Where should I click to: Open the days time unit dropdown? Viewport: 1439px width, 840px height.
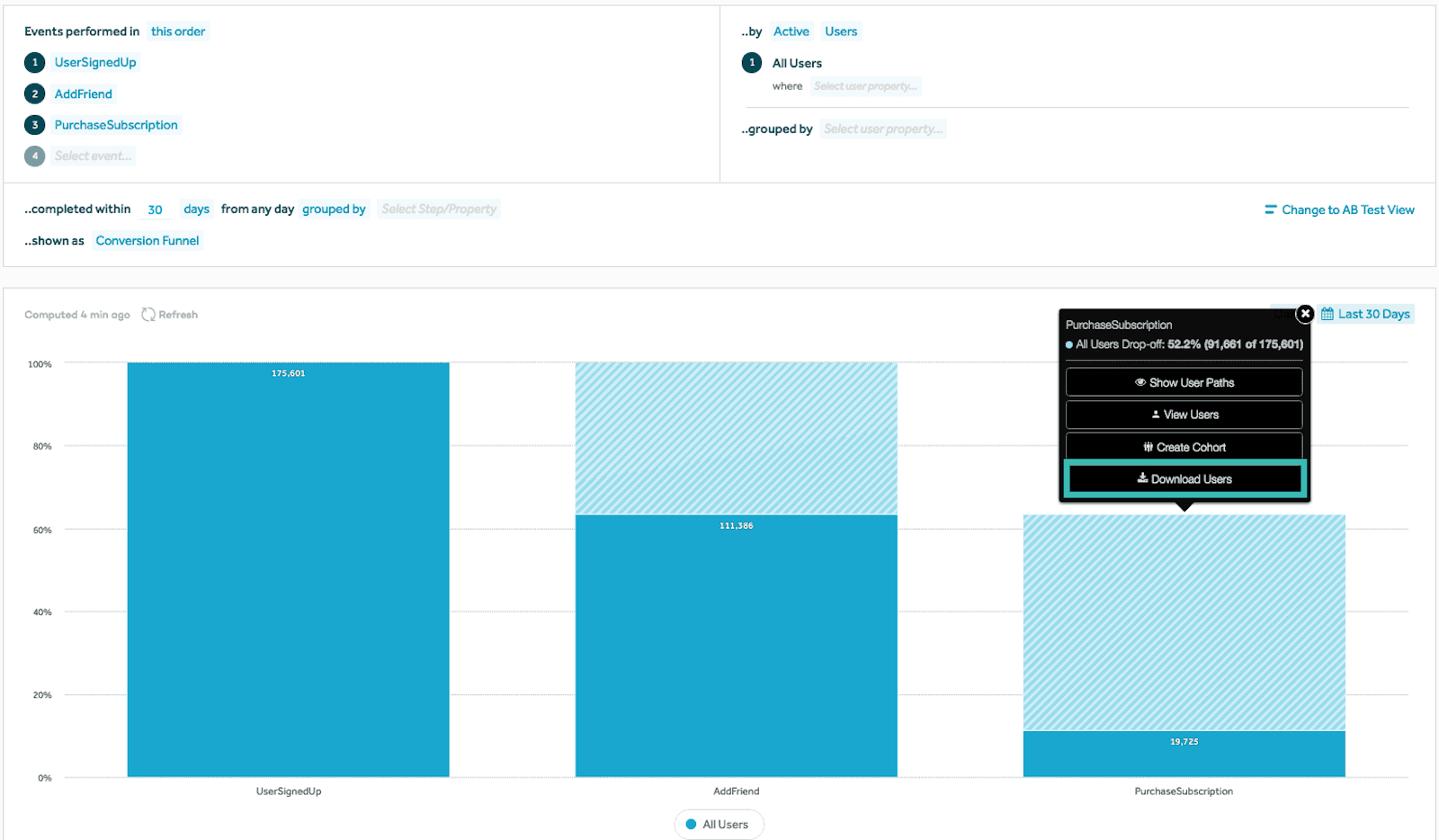[196, 210]
